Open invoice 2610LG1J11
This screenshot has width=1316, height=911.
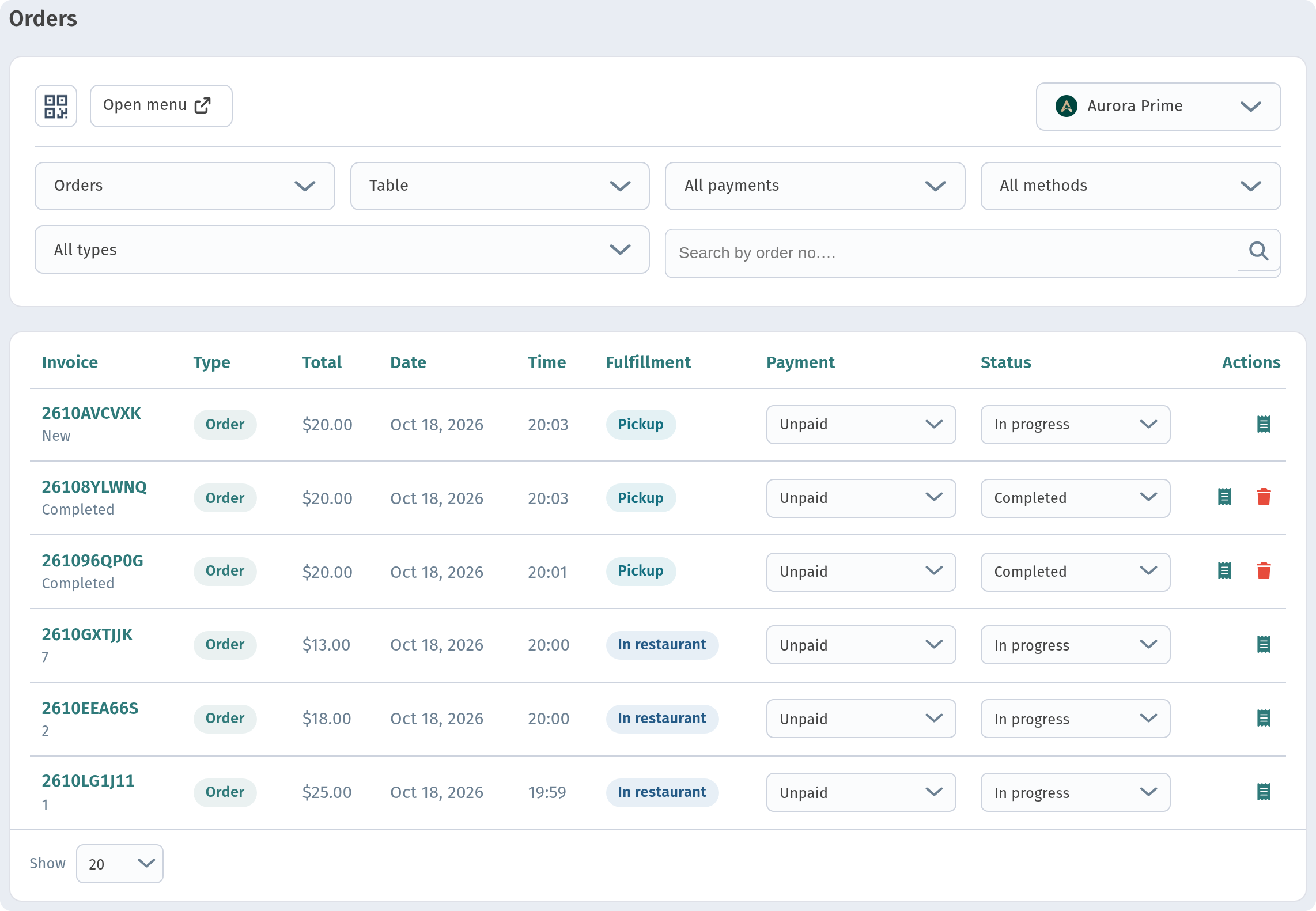pyautogui.click(x=88, y=781)
